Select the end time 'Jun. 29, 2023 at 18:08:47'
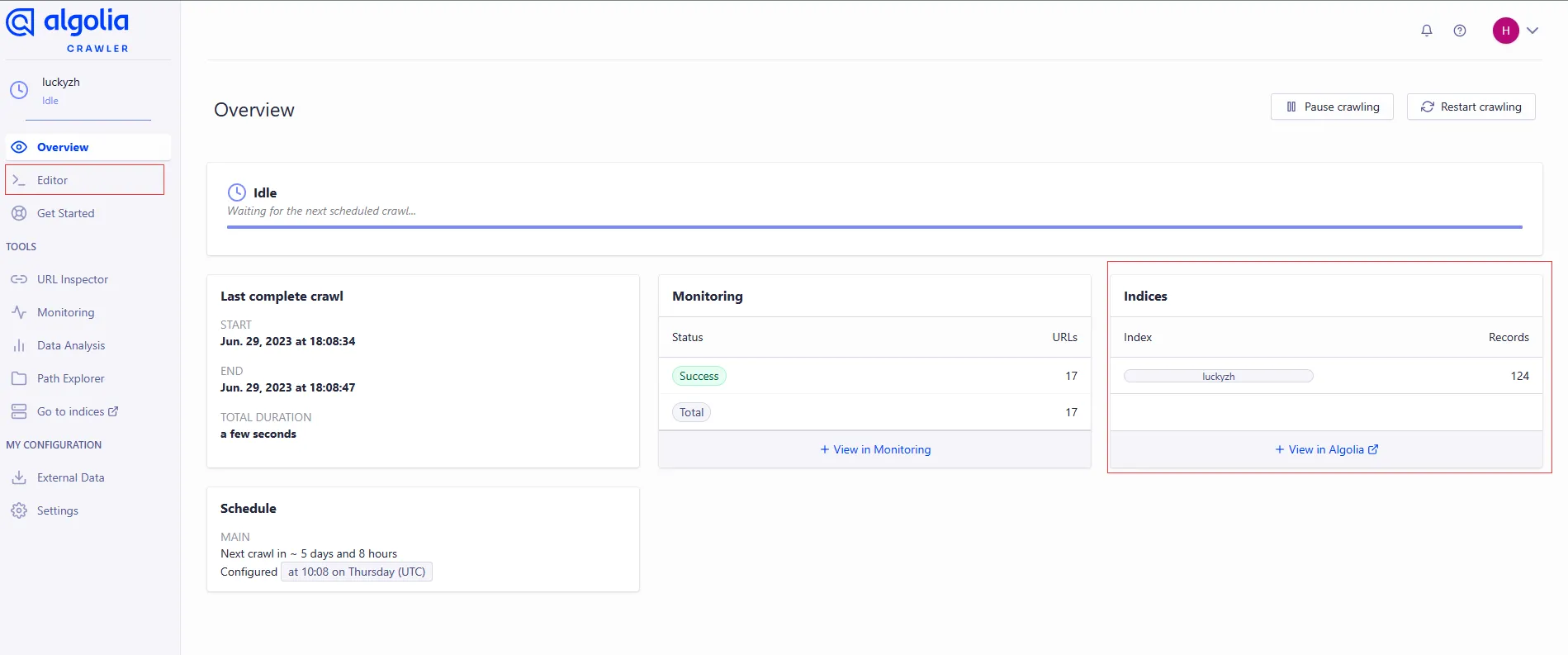 pos(287,387)
